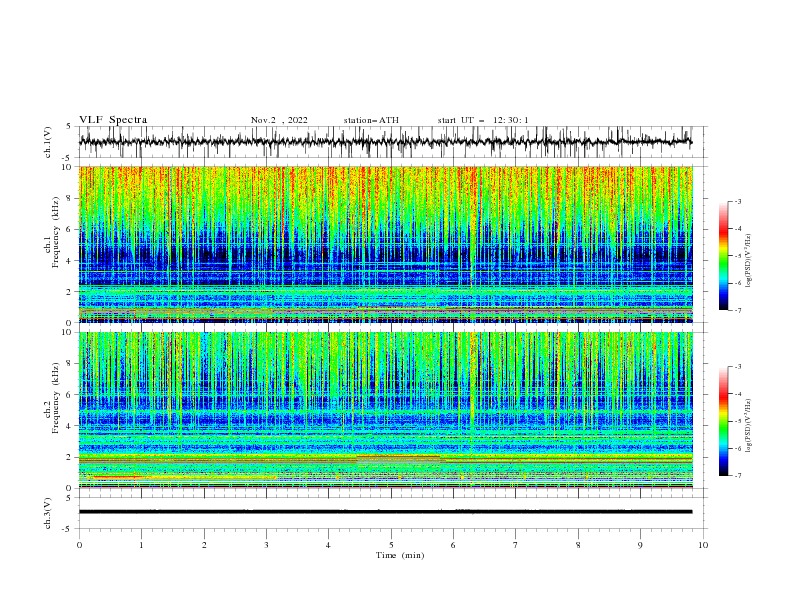The image size is (792, 612).
Task: Click the ch.1 spectrogram color bar
Action: tap(724, 256)
